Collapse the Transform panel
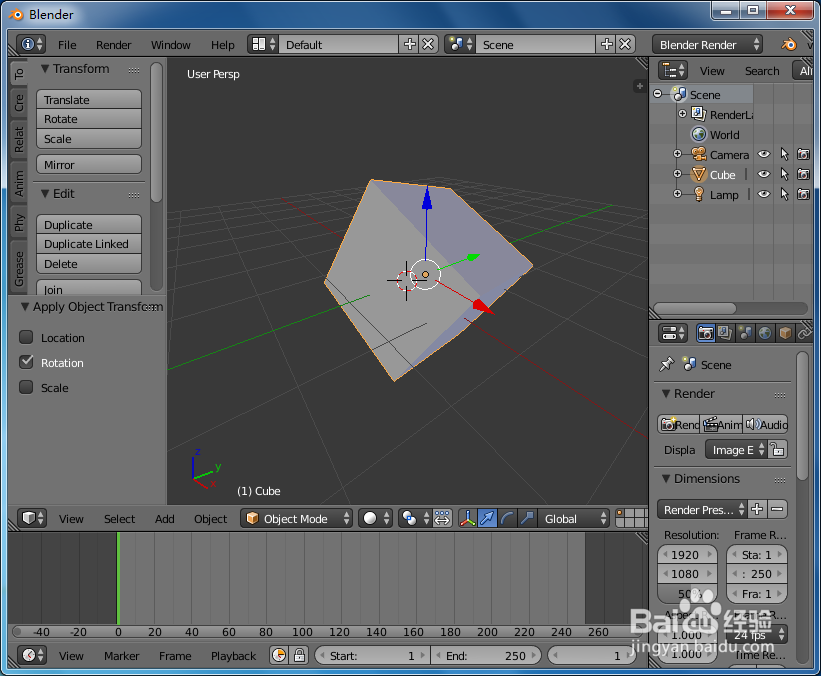This screenshot has width=821, height=676. [x=45, y=69]
